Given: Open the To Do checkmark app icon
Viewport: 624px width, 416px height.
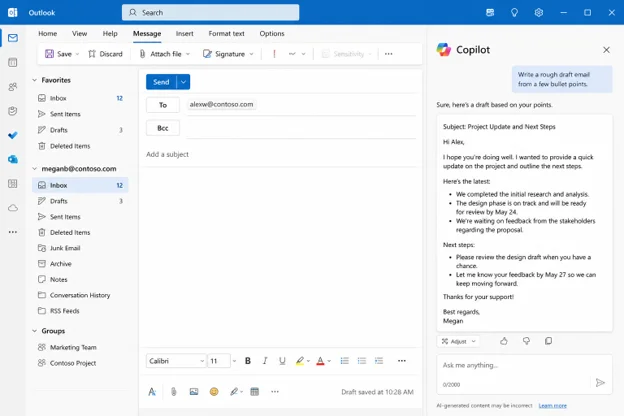Looking at the screenshot, I should pos(13,135).
